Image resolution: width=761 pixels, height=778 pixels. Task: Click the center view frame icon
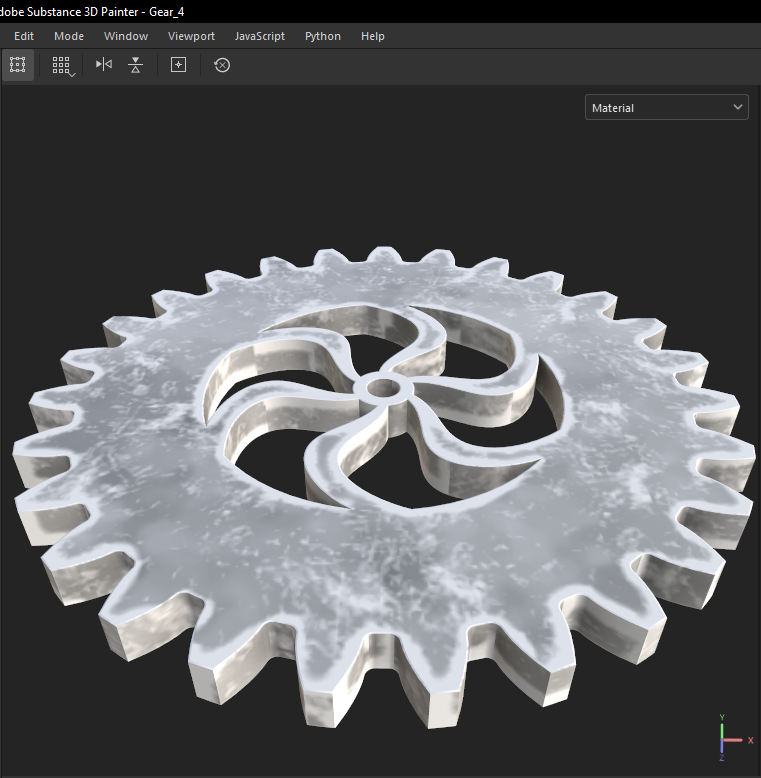179,65
